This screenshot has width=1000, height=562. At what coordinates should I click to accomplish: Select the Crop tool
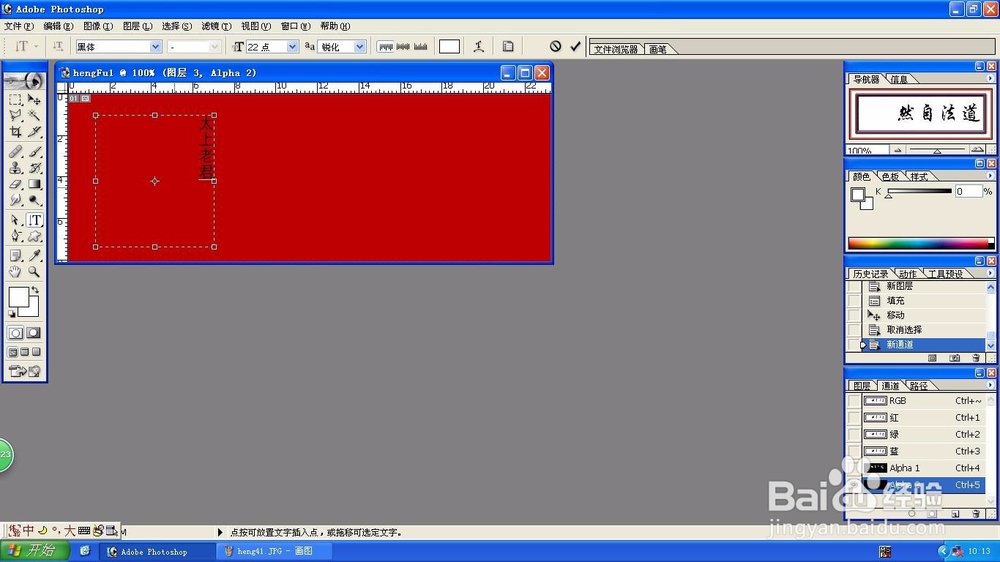(x=15, y=131)
